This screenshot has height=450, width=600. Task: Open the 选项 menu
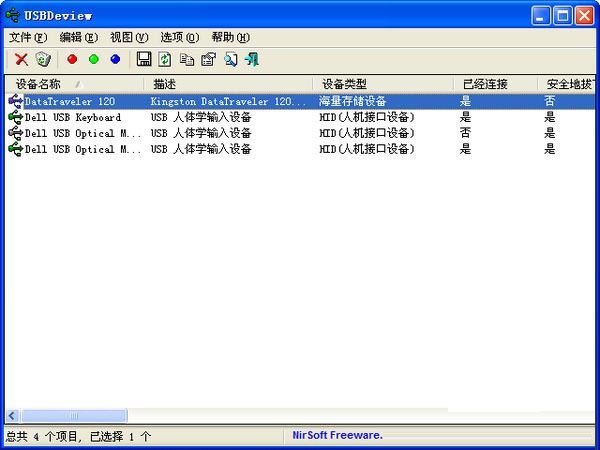(180, 37)
